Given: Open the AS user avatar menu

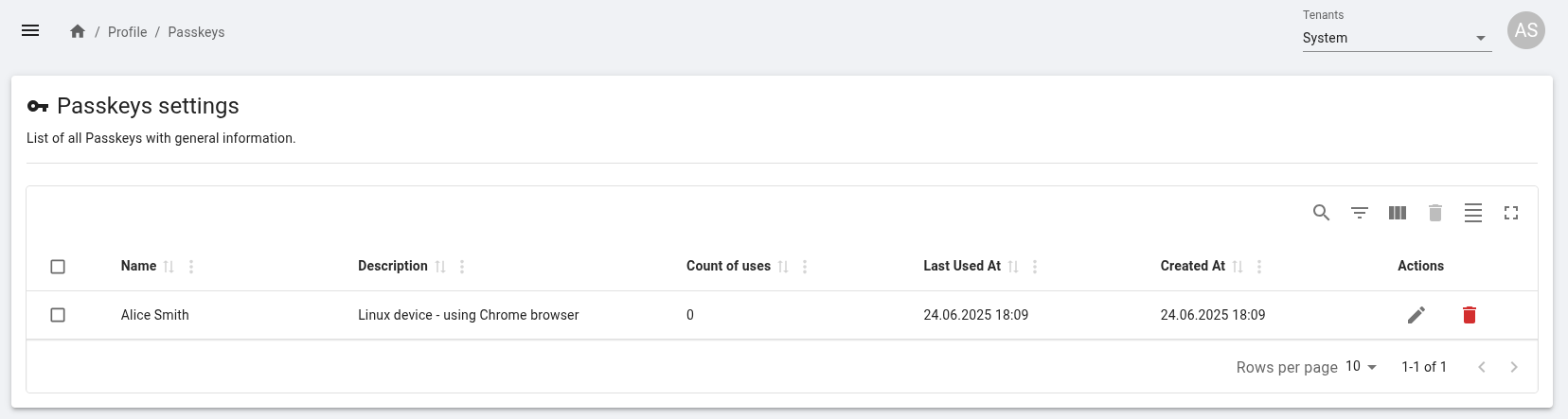Looking at the screenshot, I should 1525,30.
